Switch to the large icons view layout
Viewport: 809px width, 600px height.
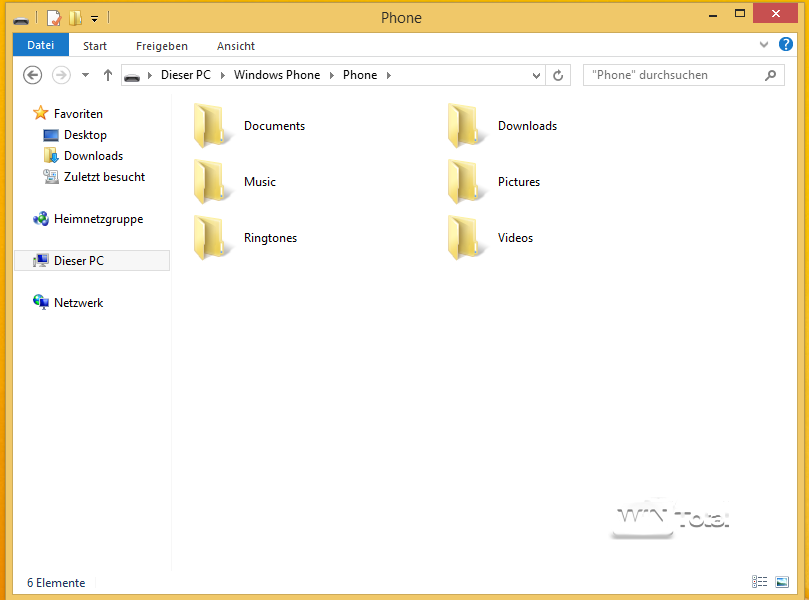click(782, 582)
